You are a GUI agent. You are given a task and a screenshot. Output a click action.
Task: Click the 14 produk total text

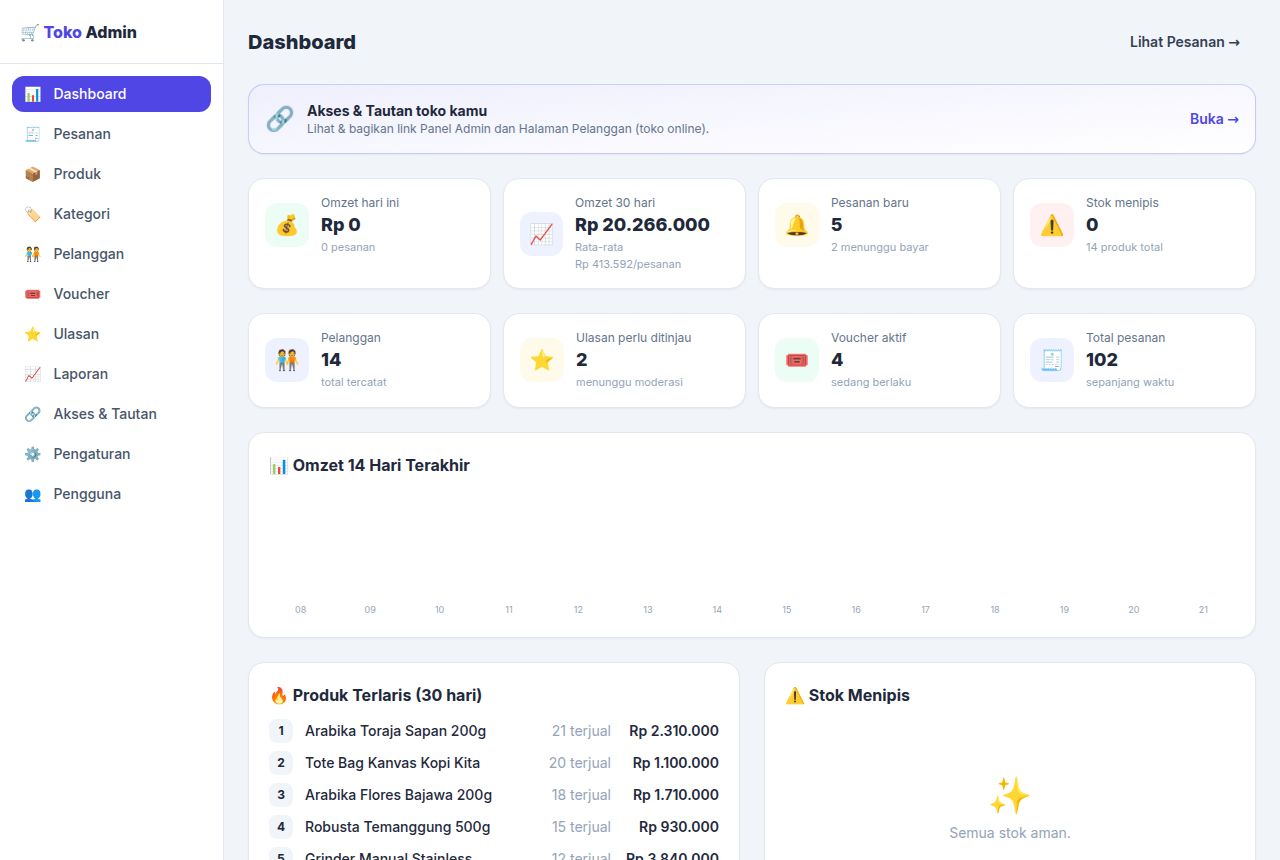[1124, 247]
